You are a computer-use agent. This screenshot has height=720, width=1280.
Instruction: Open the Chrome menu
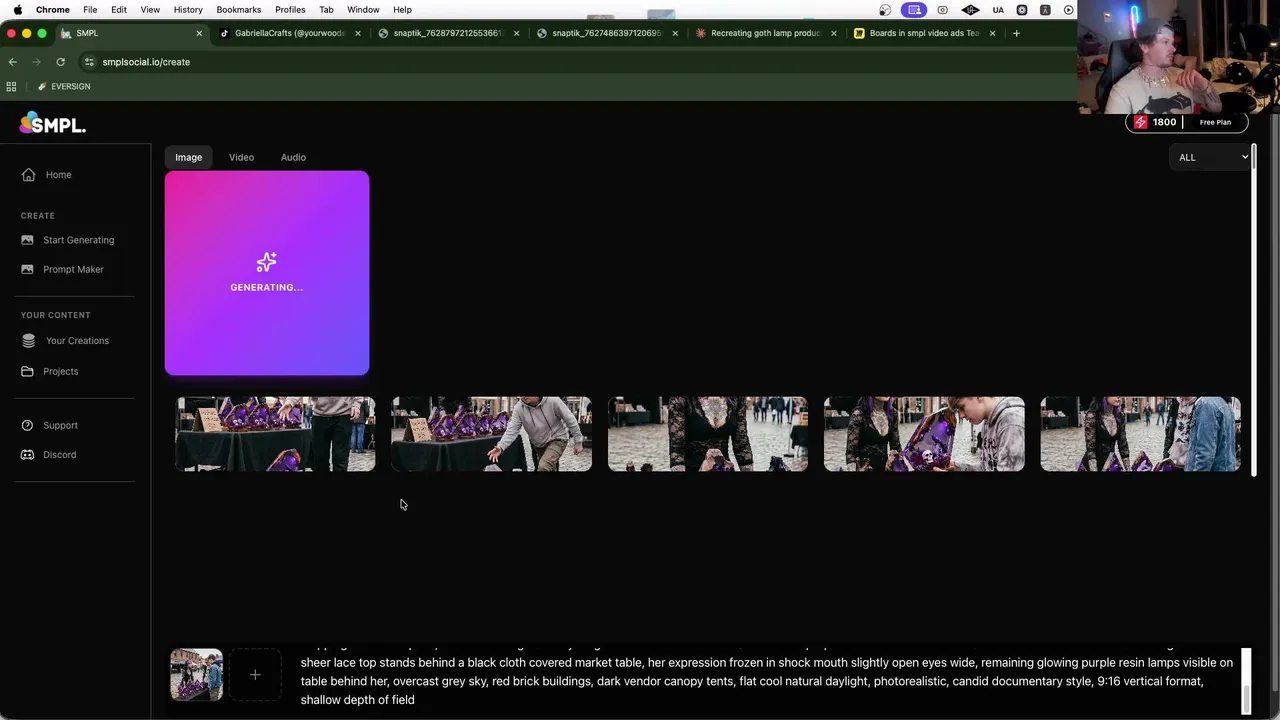tap(53, 10)
